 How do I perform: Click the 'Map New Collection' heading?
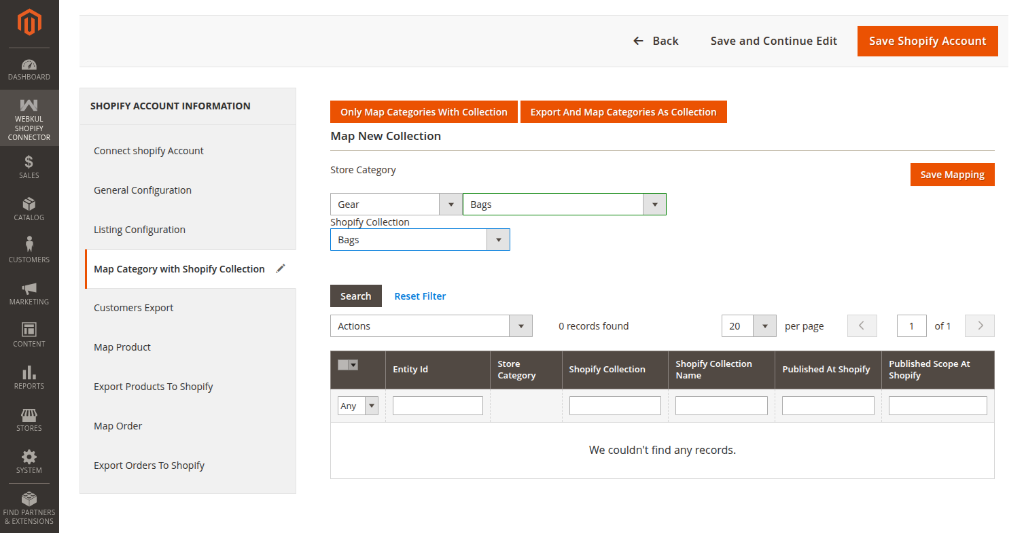coord(385,136)
